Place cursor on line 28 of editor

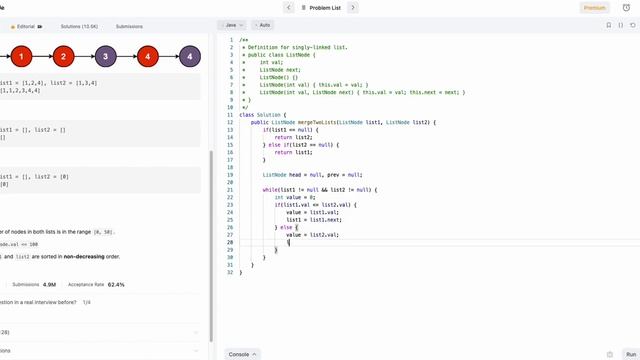tap(439, 242)
